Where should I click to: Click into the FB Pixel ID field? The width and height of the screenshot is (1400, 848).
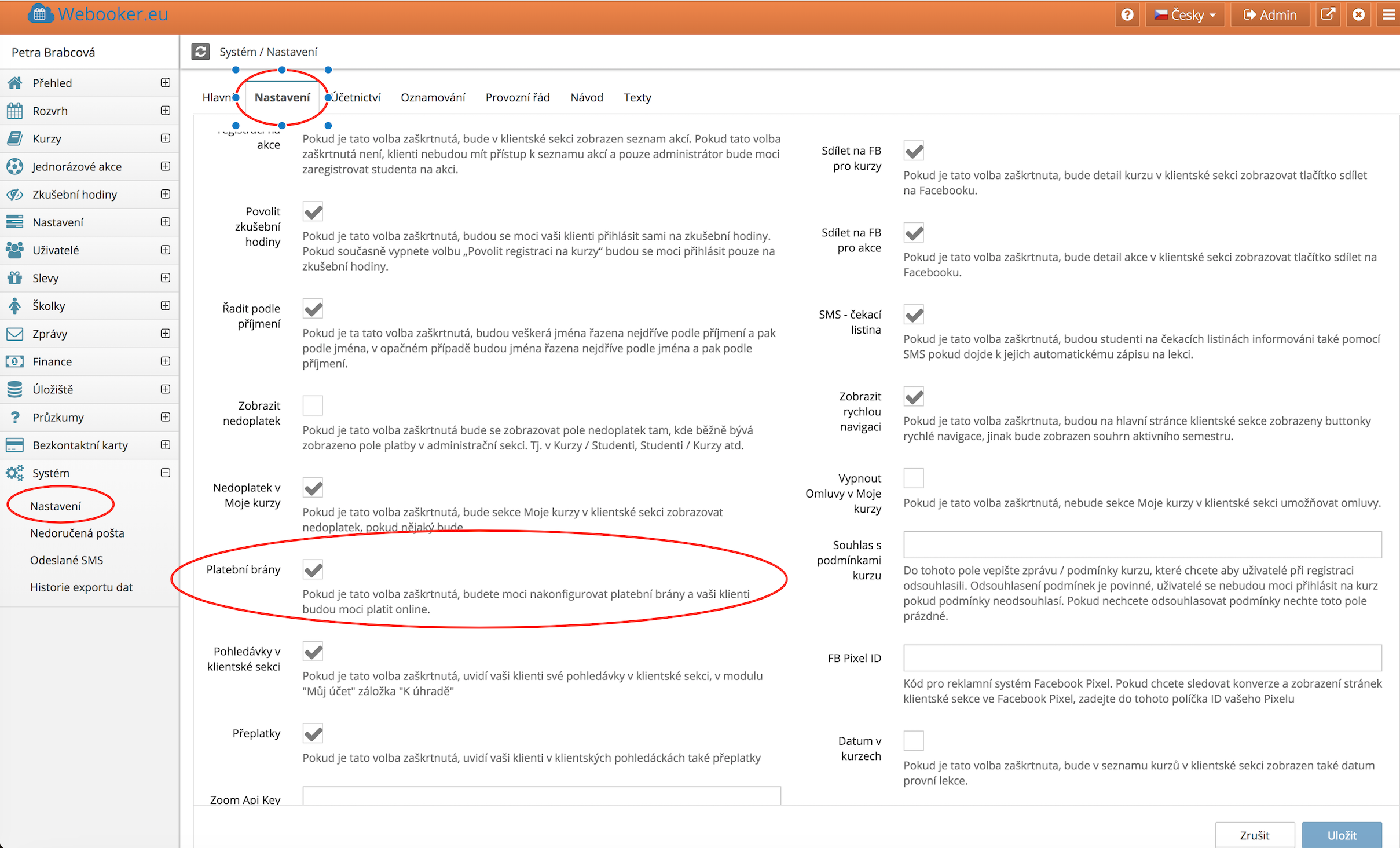(x=1142, y=657)
